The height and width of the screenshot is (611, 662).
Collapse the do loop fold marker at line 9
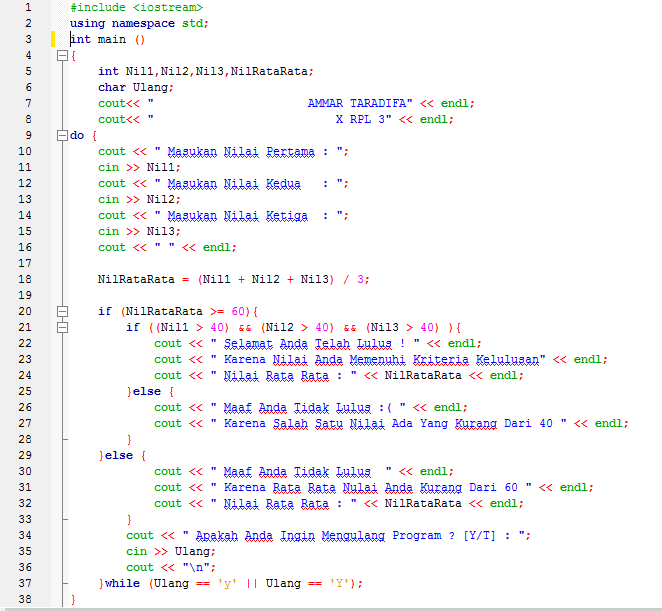coord(62,136)
